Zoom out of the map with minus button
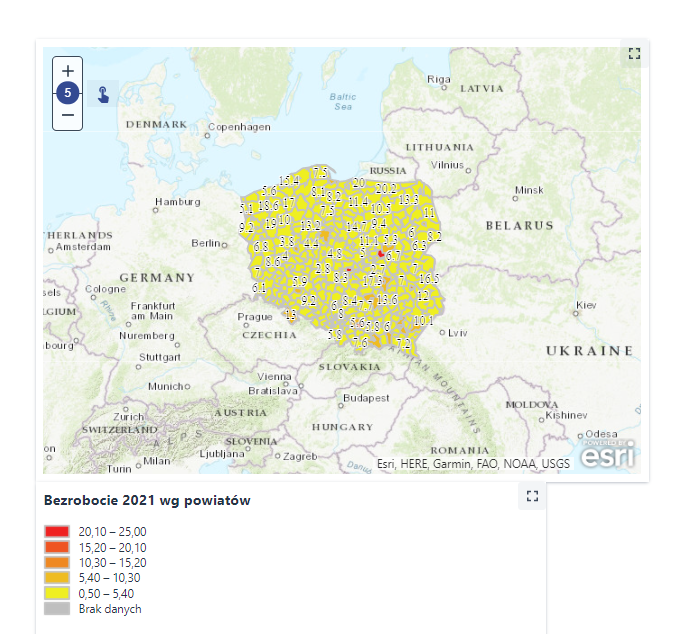Viewport: 690px width, 634px height. point(67,115)
